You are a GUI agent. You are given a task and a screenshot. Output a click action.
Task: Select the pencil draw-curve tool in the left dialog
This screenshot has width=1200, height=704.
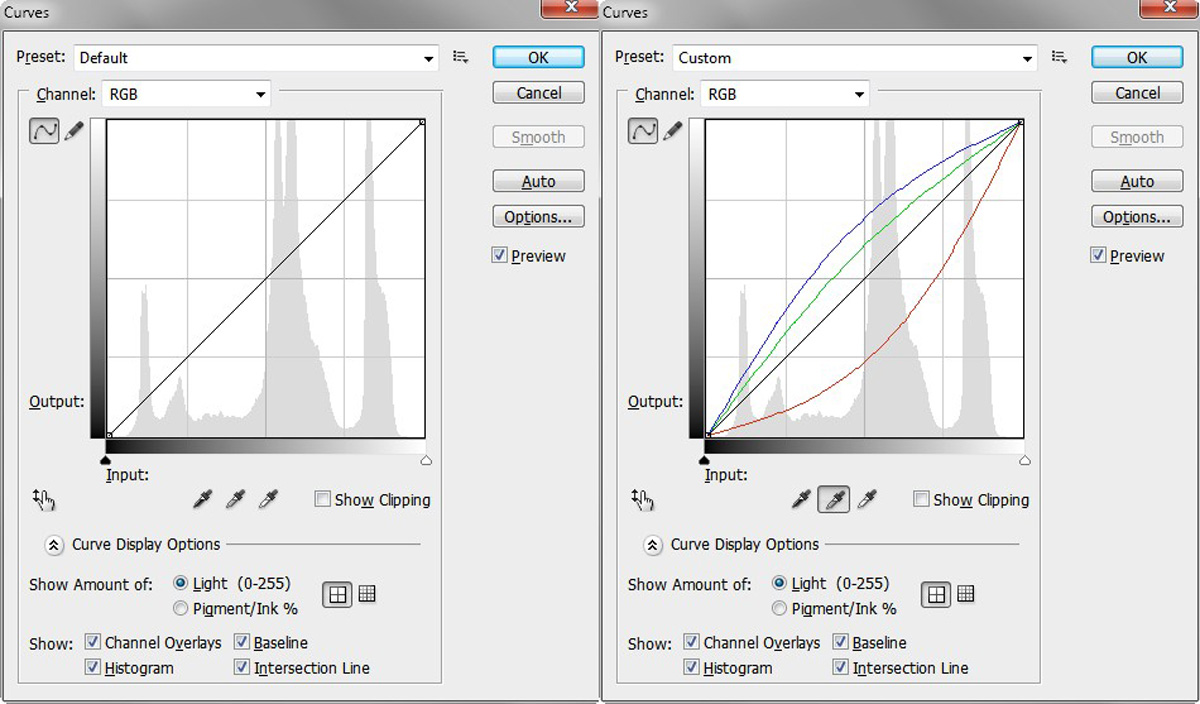pos(75,131)
